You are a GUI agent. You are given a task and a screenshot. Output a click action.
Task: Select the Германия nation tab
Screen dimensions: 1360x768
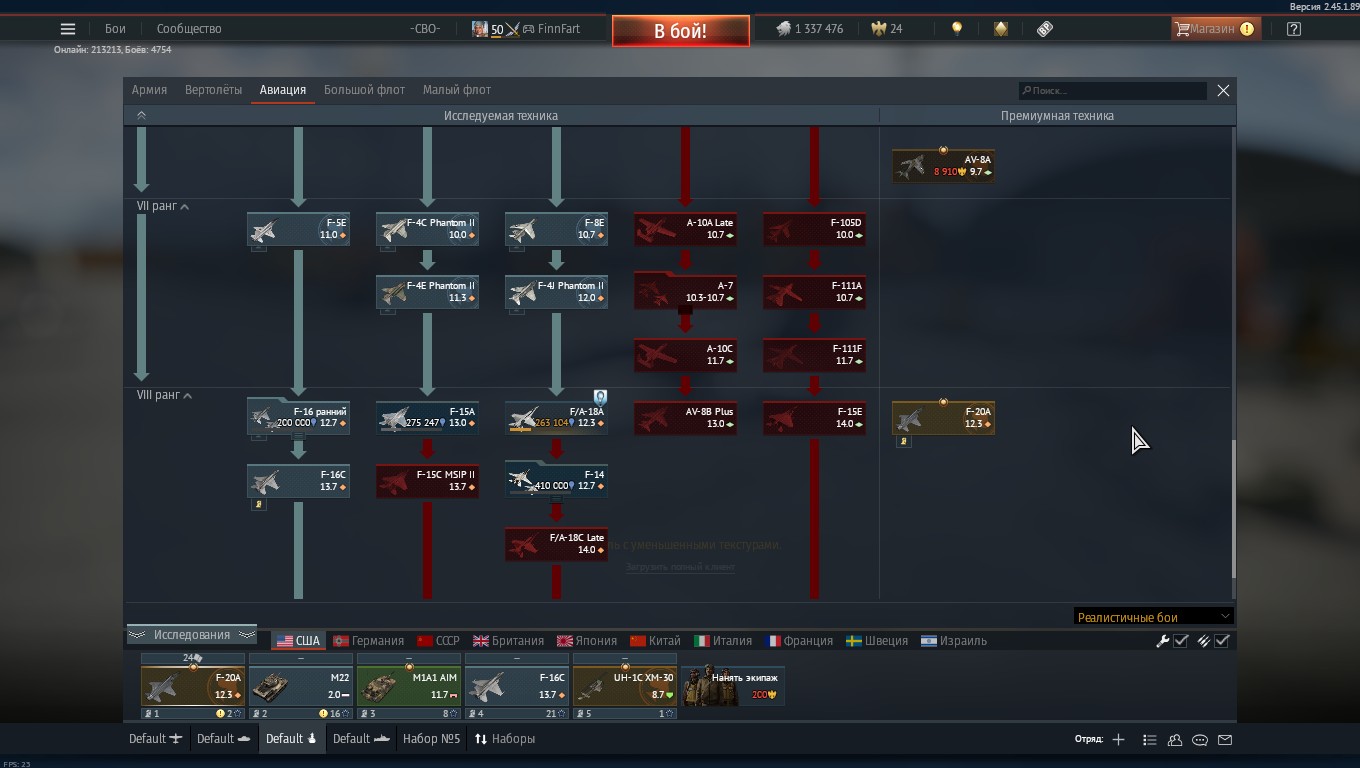pyautogui.click(x=369, y=641)
